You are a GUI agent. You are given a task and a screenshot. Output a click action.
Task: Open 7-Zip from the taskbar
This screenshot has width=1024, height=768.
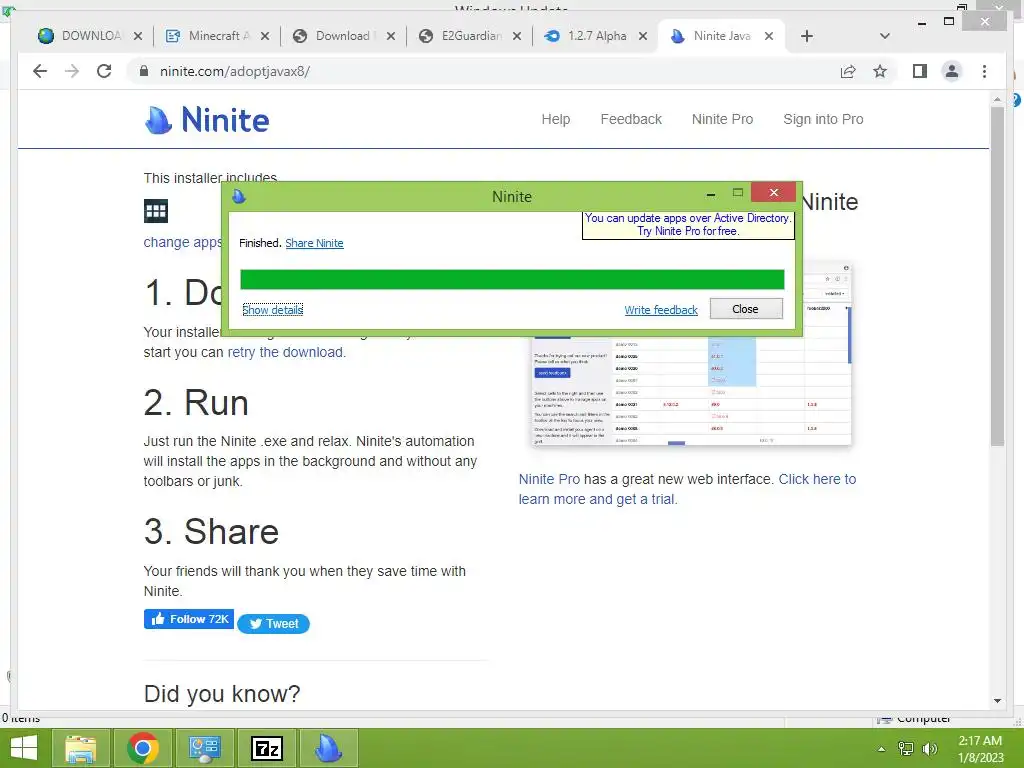266,748
